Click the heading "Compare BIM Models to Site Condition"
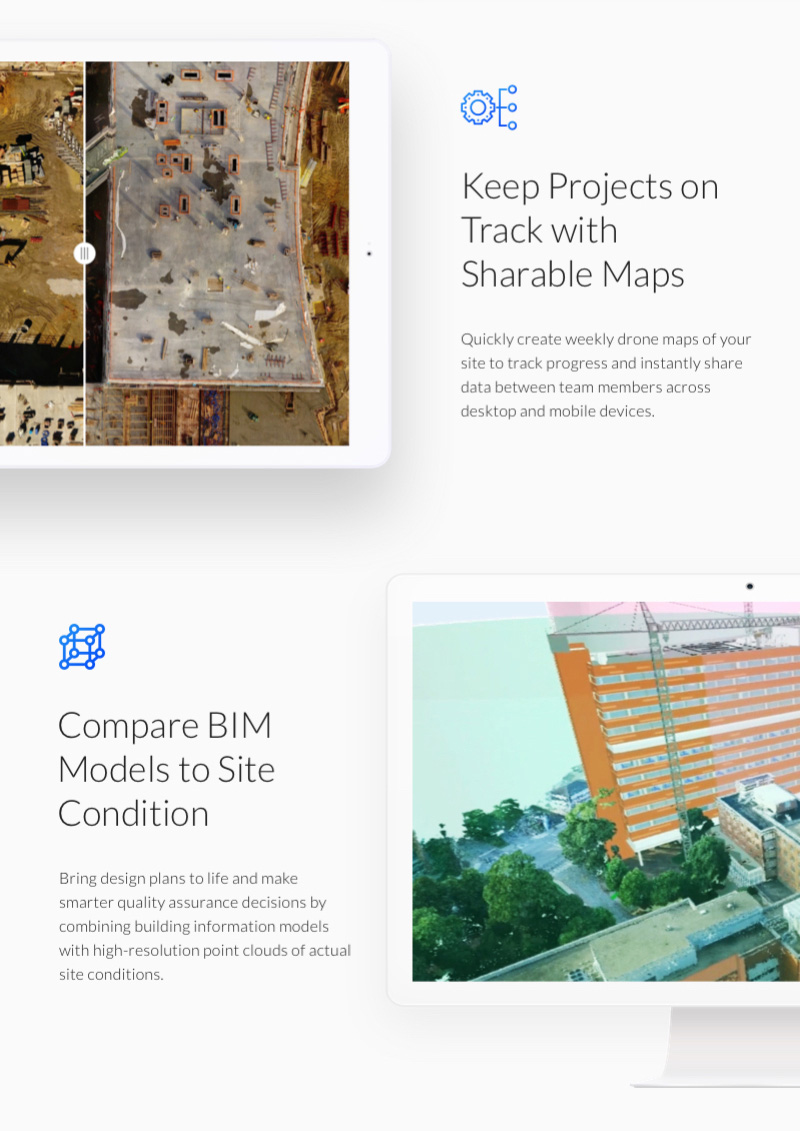 [x=167, y=770]
